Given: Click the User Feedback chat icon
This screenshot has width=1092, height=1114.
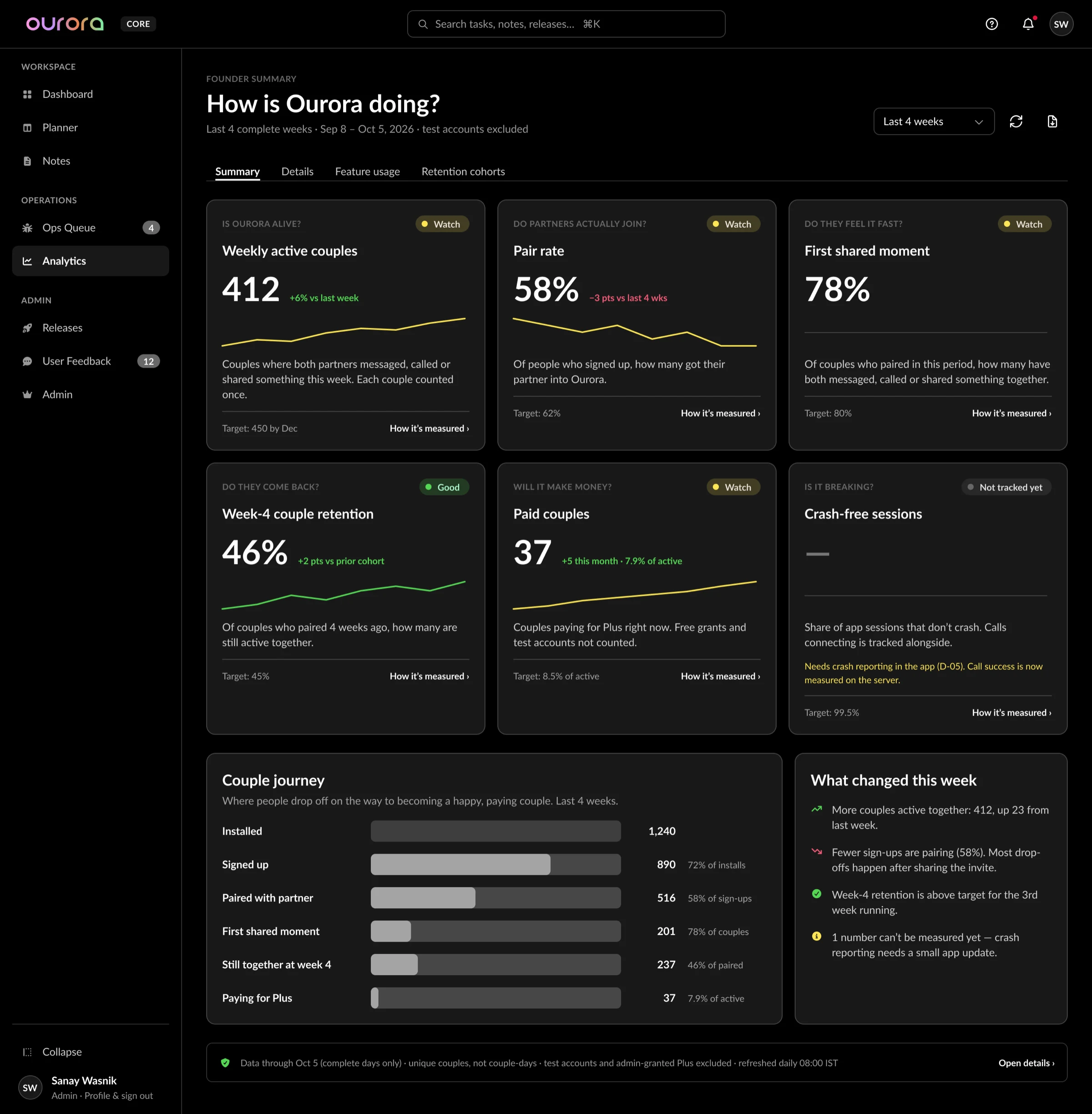Looking at the screenshot, I should [x=27, y=361].
